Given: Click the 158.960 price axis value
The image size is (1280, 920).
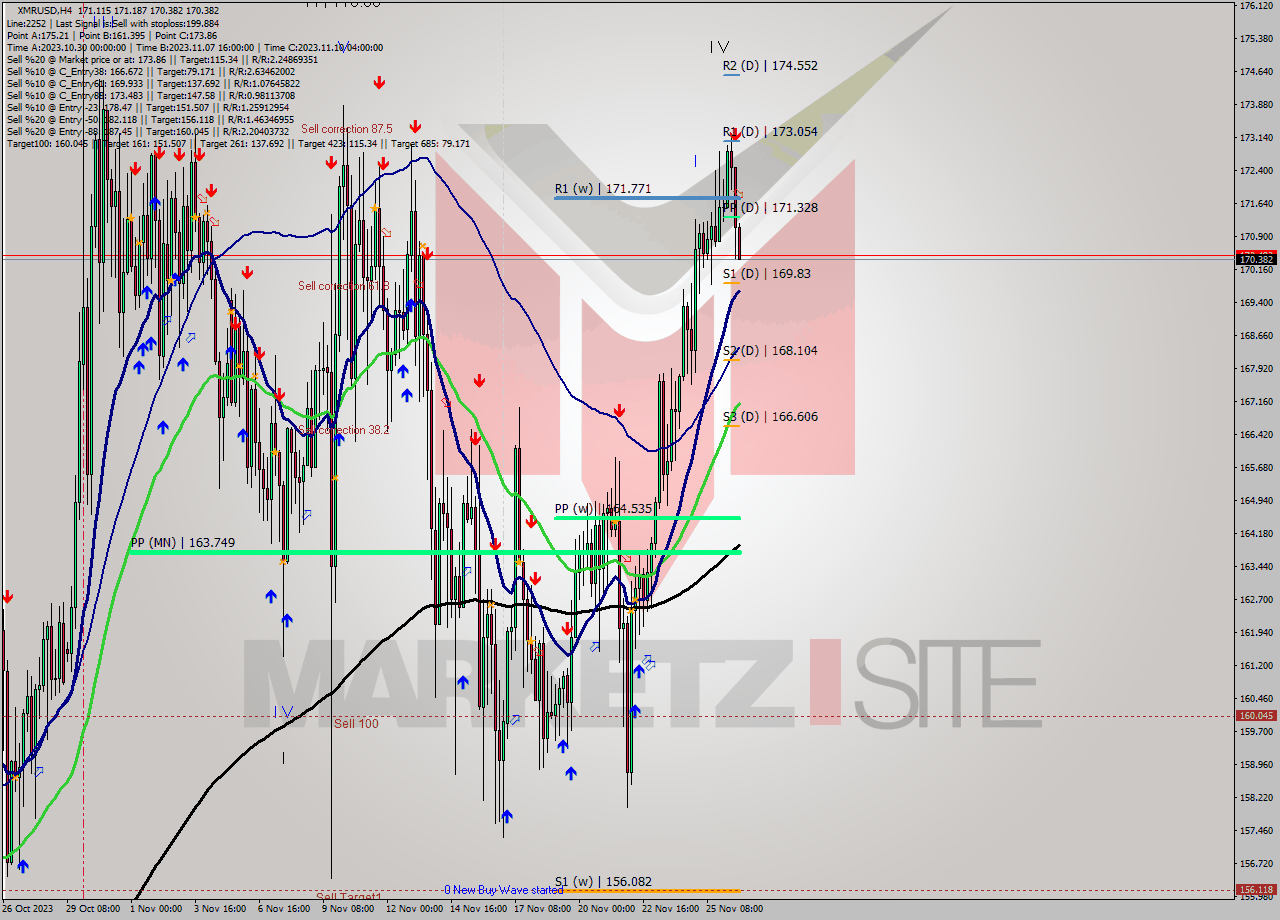Looking at the screenshot, I should click(1255, 764).
